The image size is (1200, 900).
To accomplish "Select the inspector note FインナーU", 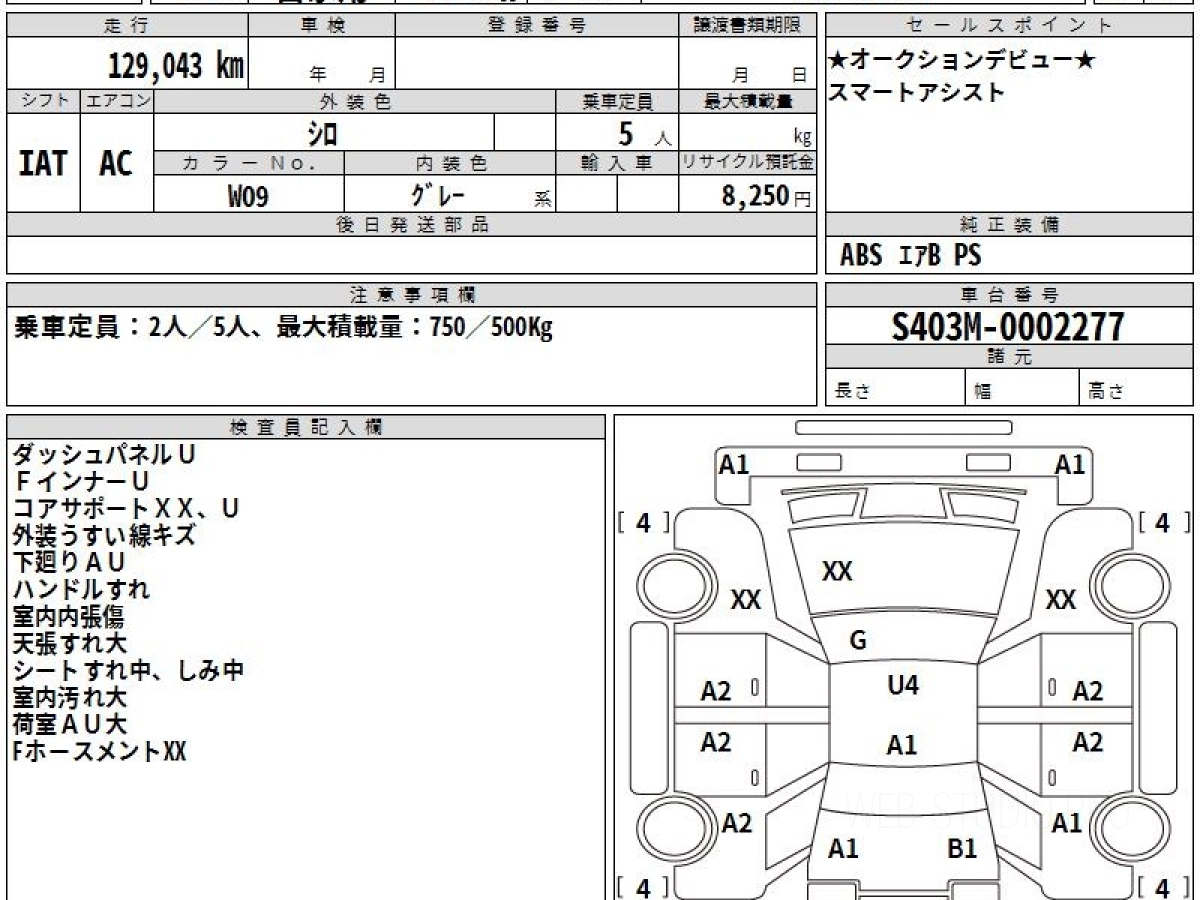I will tap(82, 481).
